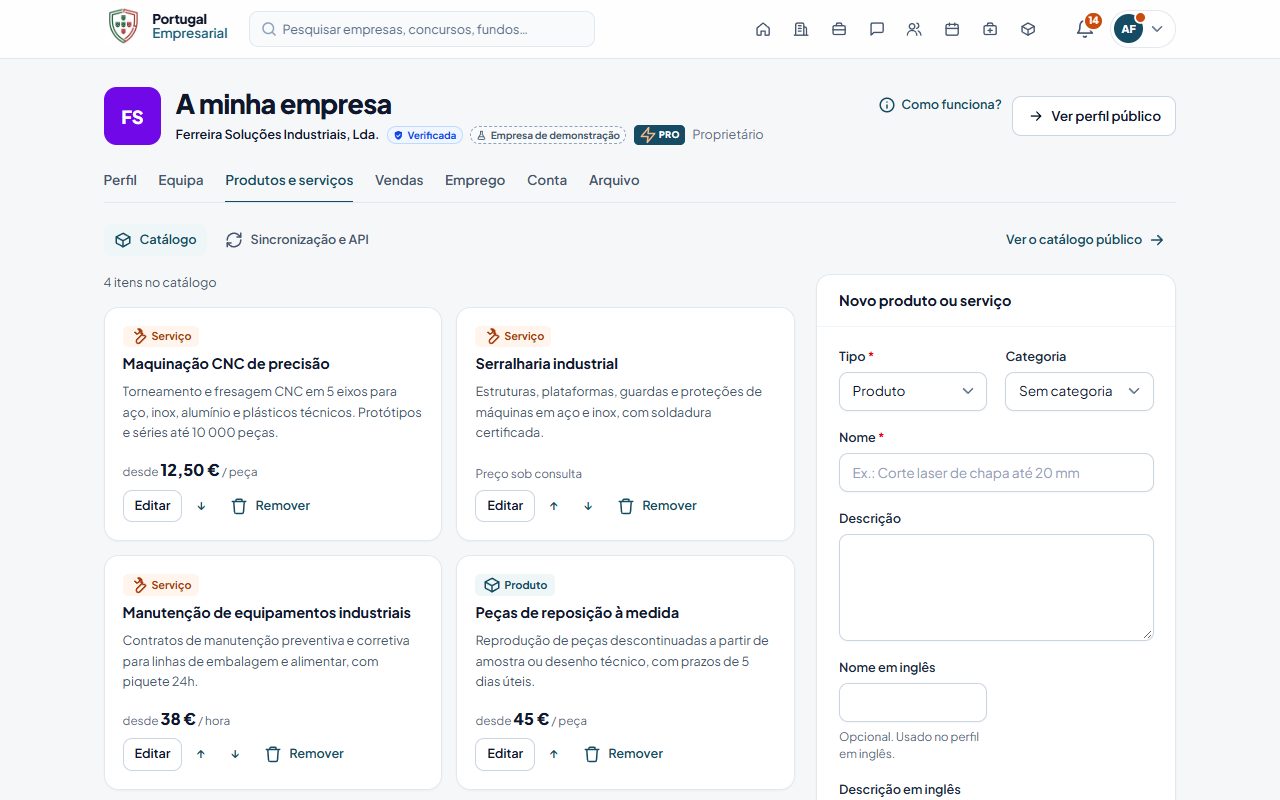Move Manutenção de equipamentos industriais down
Viewport: 1280px width, 800px height.
click(235, 754)
